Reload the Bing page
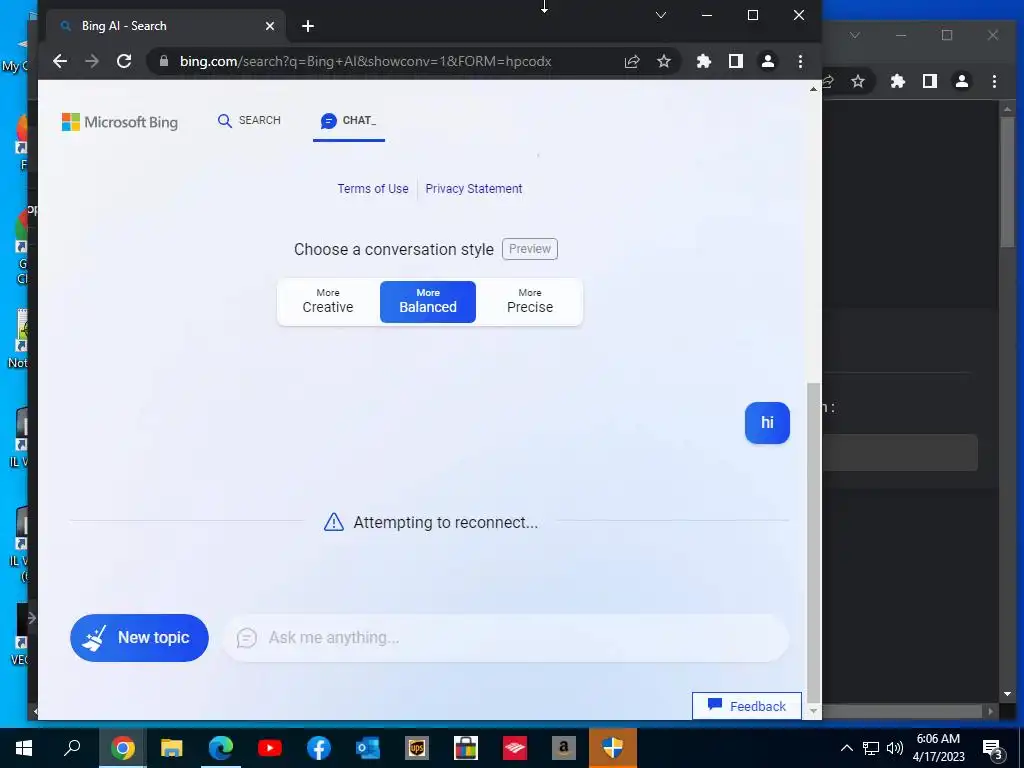 tap(124, 61)
